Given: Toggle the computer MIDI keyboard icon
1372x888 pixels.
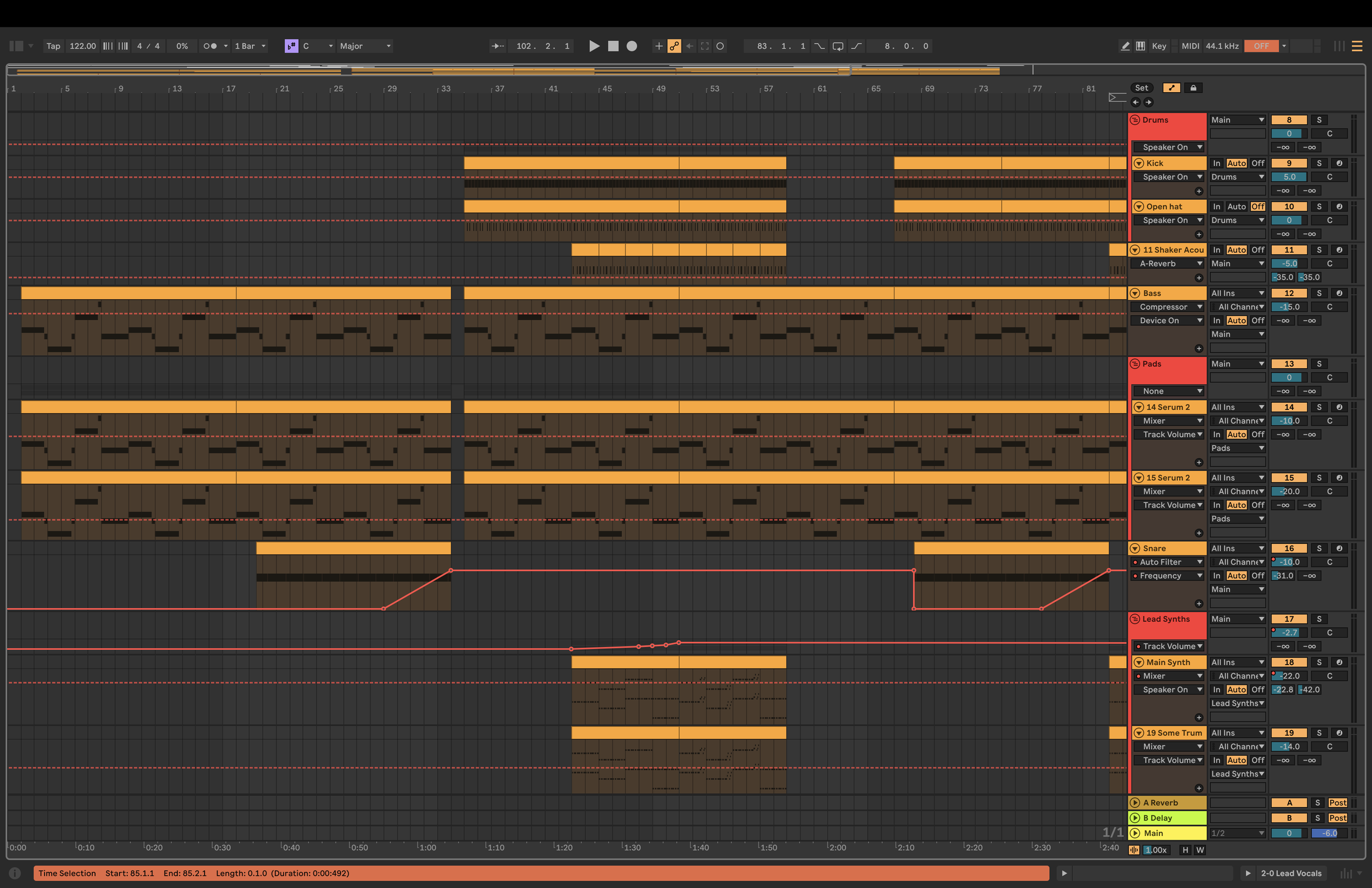Looking at the screenshot, I should tap(1140, 46).
